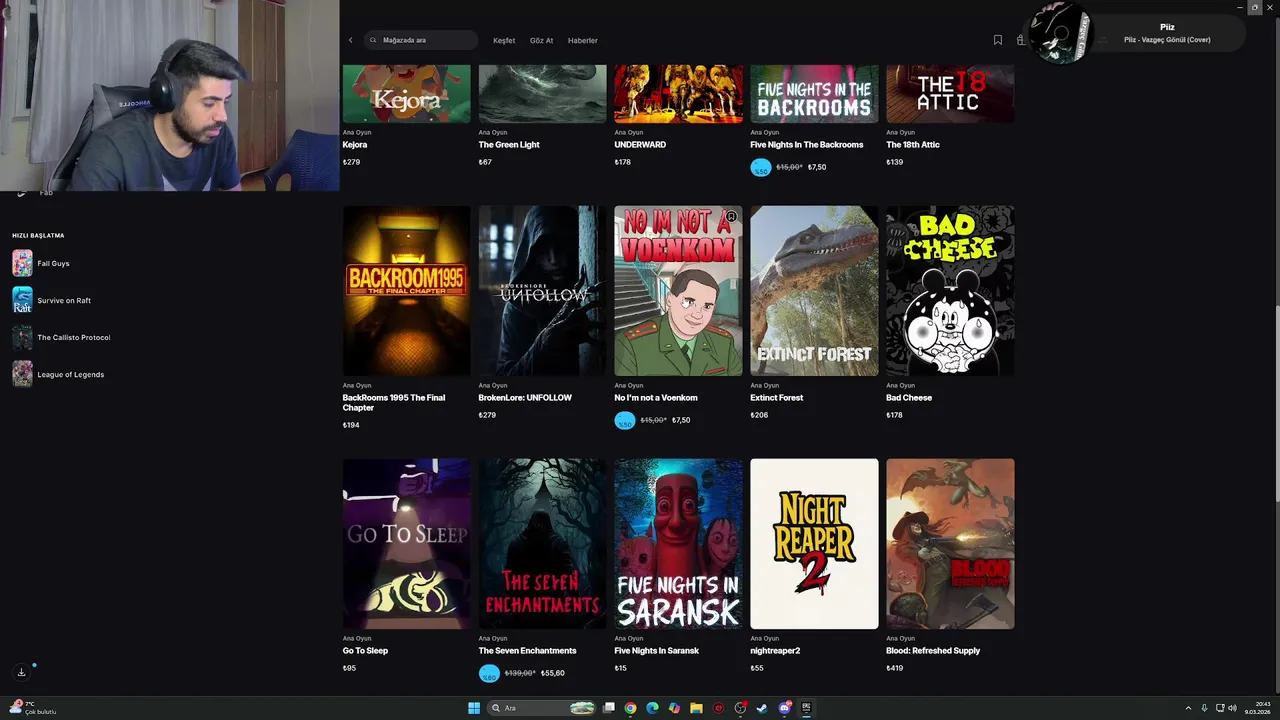Click The 18th Attic title link
The image size is (1280, 720).
913,145
